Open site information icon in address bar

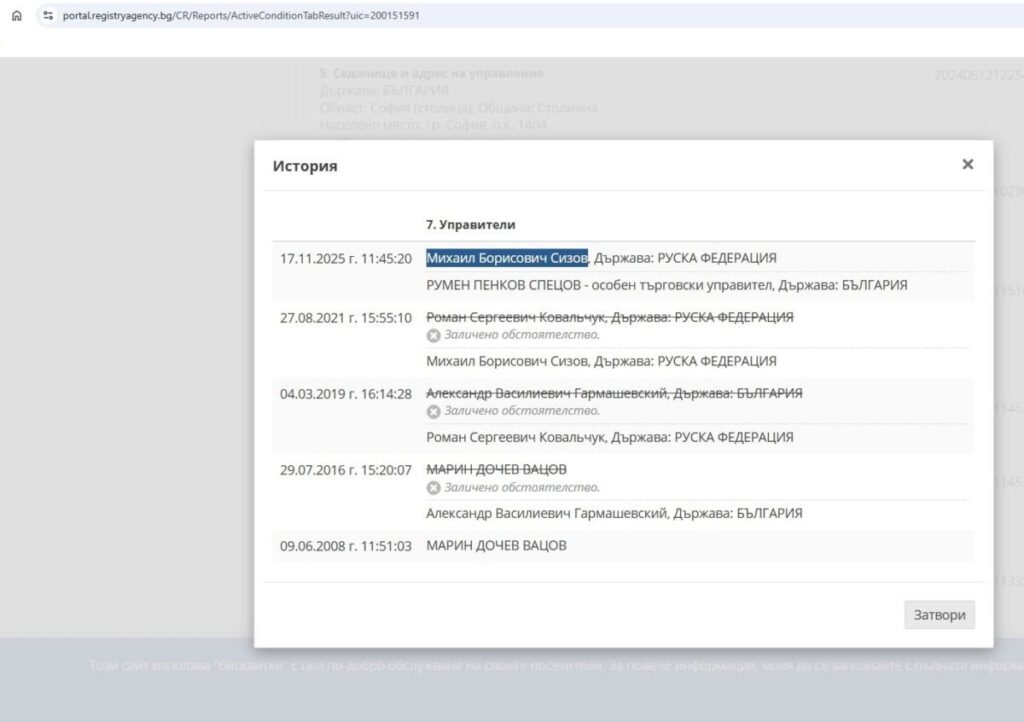coord(47,16)
